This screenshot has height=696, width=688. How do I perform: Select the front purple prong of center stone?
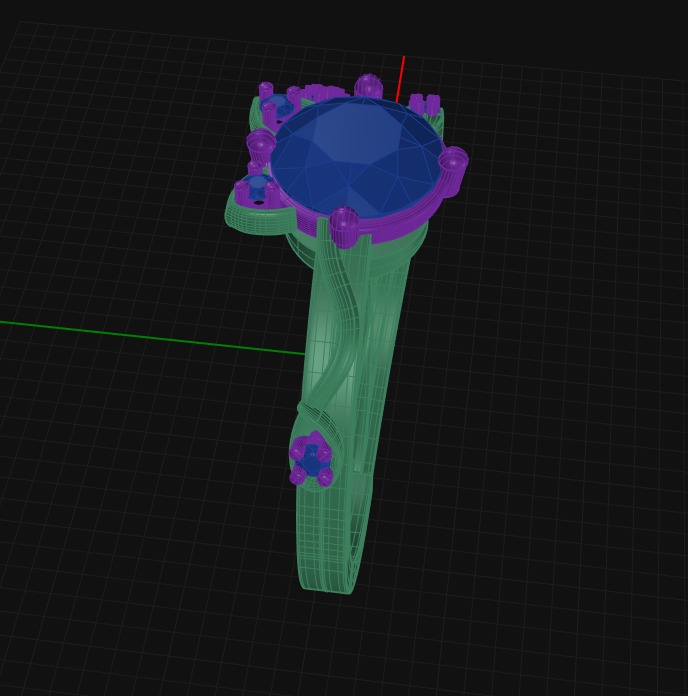tap(344, 227)
